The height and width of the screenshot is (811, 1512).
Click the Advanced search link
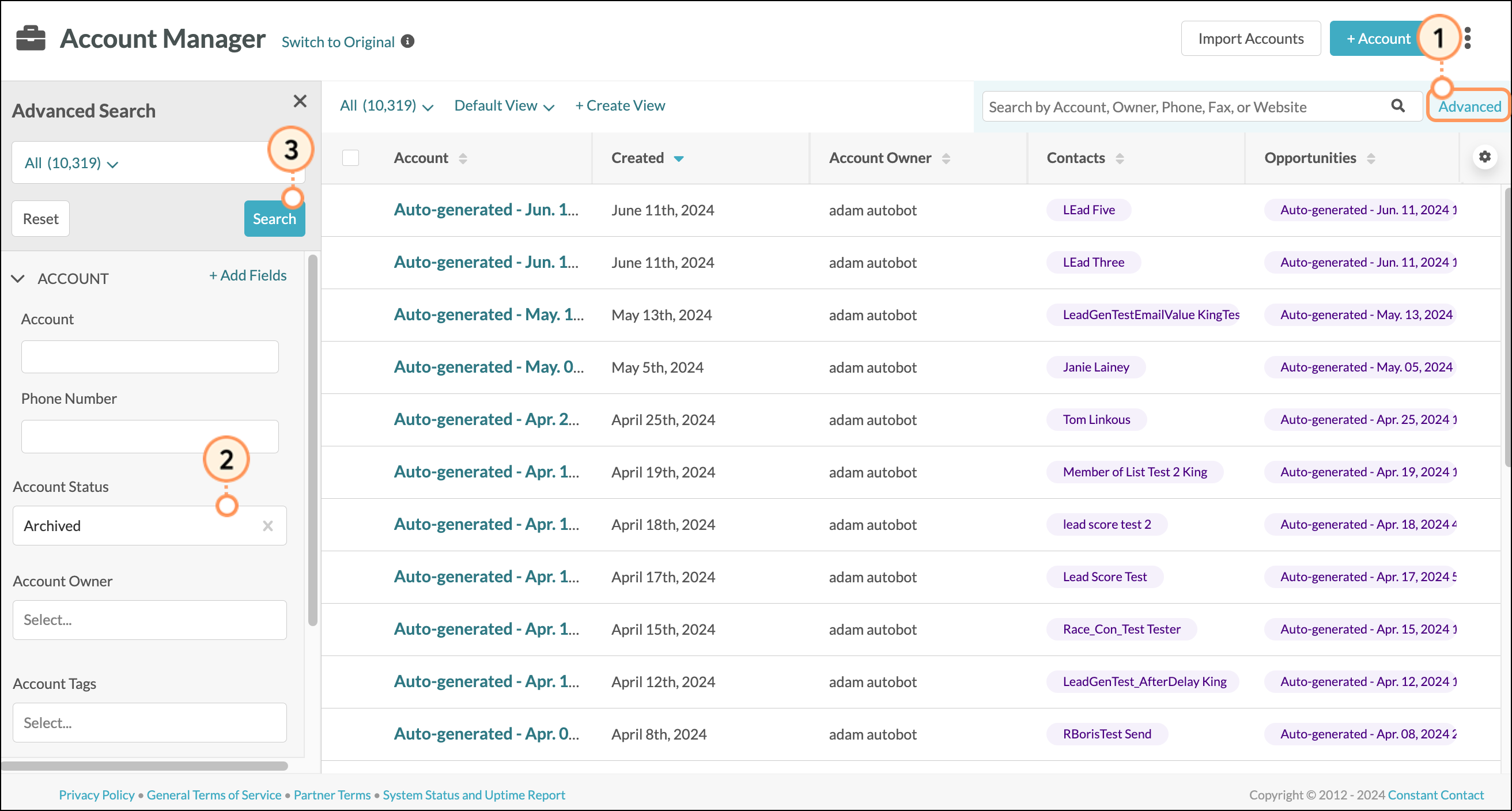coord(1469,106)
